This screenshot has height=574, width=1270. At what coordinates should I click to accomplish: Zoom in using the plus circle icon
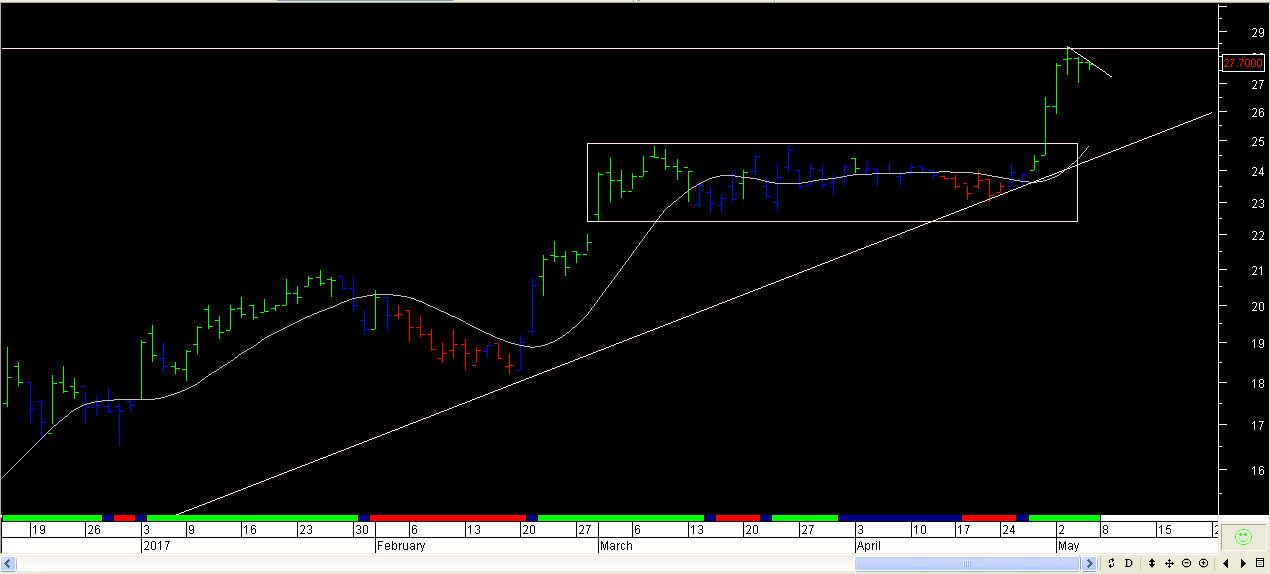coord(1203,563)
